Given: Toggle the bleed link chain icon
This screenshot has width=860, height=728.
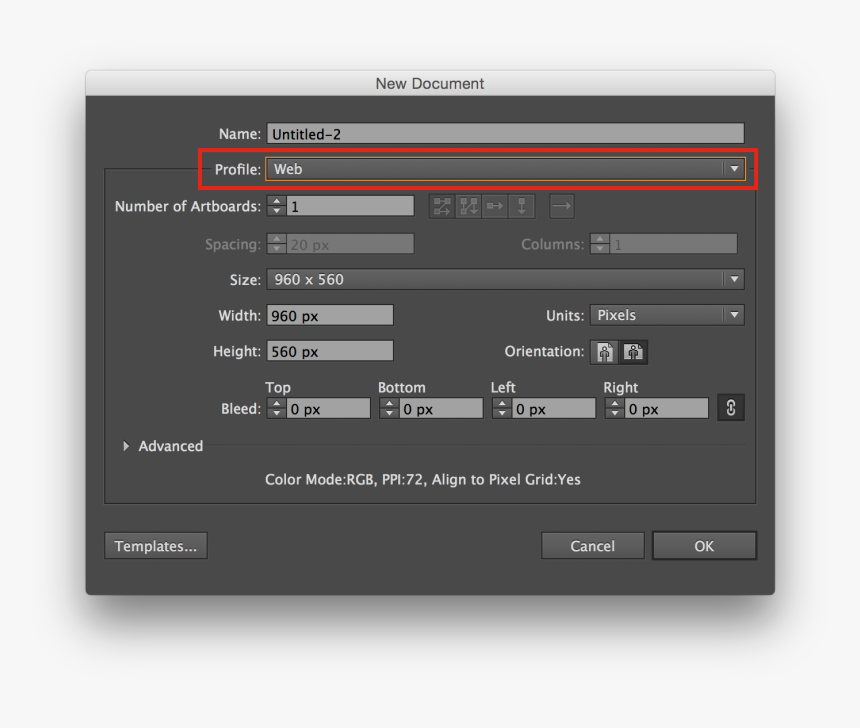Looking at the screenshot, I should coord(731,408).
